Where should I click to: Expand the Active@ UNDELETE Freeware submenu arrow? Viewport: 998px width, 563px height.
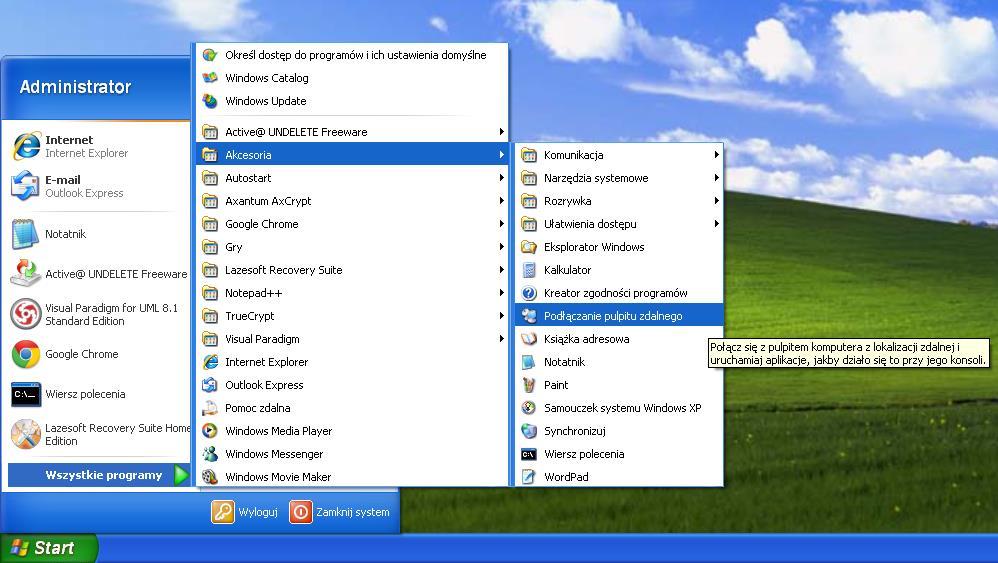502,132
